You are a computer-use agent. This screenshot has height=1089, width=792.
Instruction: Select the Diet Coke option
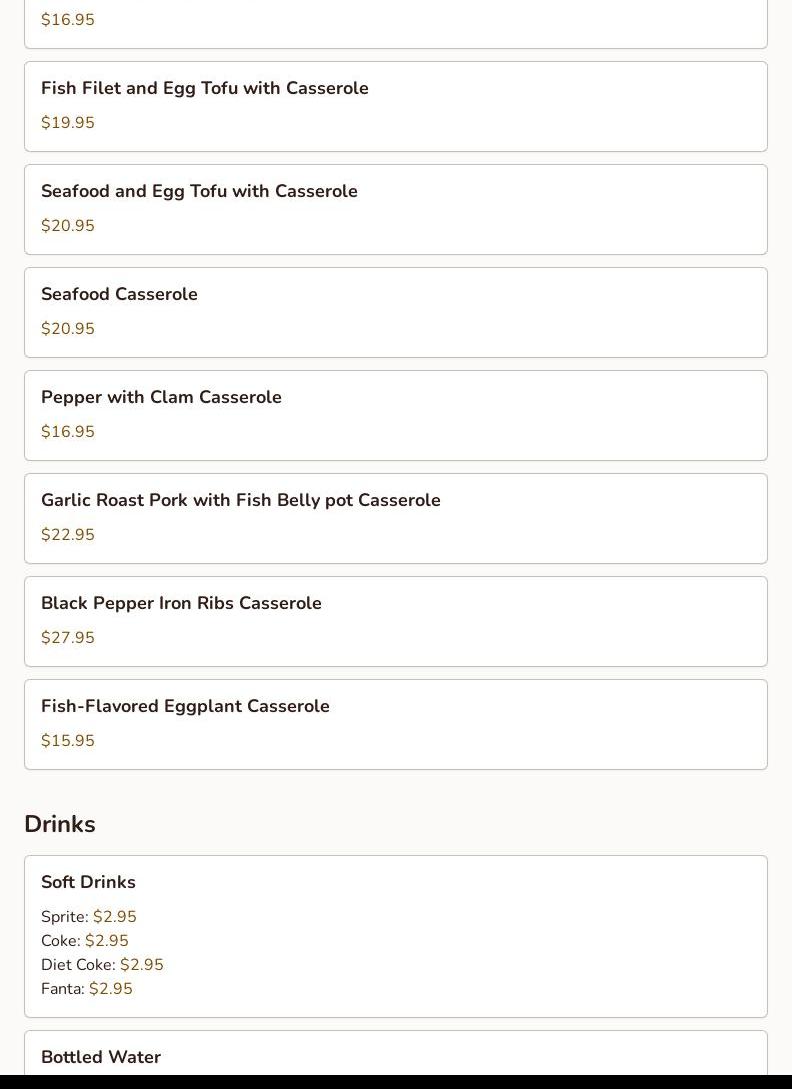pyautogui.click(x=102, y=965)
